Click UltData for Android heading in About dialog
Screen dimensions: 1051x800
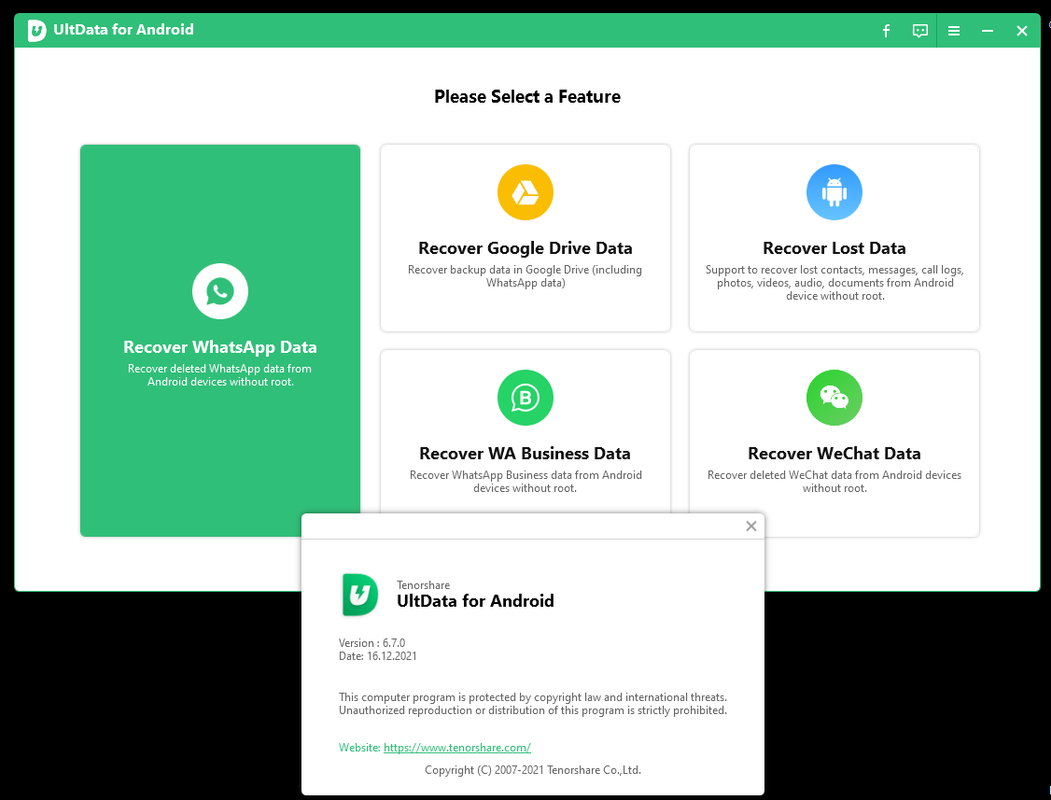click(x=475, y=600)
